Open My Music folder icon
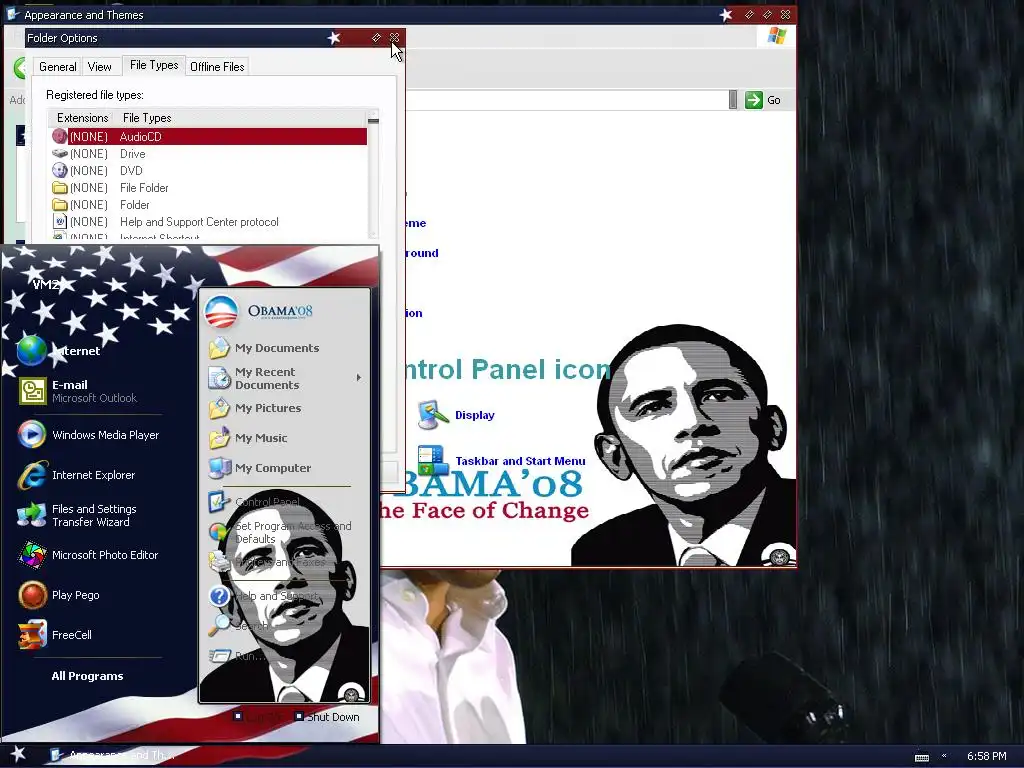 tap(219, 438)
